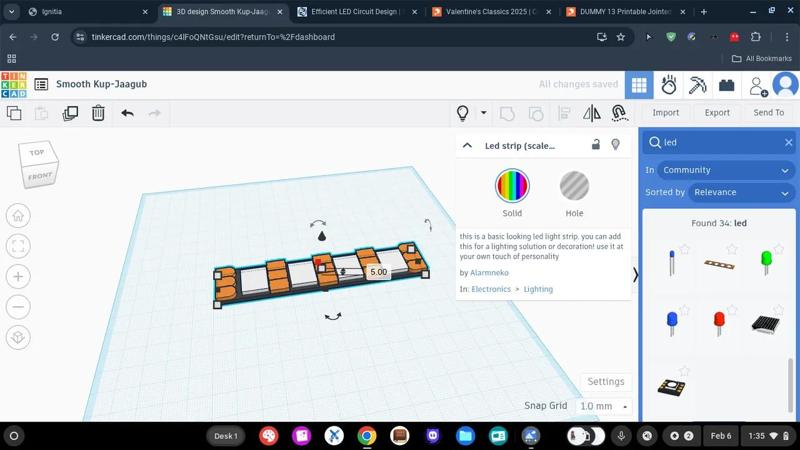Bookmark this page with the star icon
The height and width of the screenshot is (450, 800).
(x=620, y=37)
